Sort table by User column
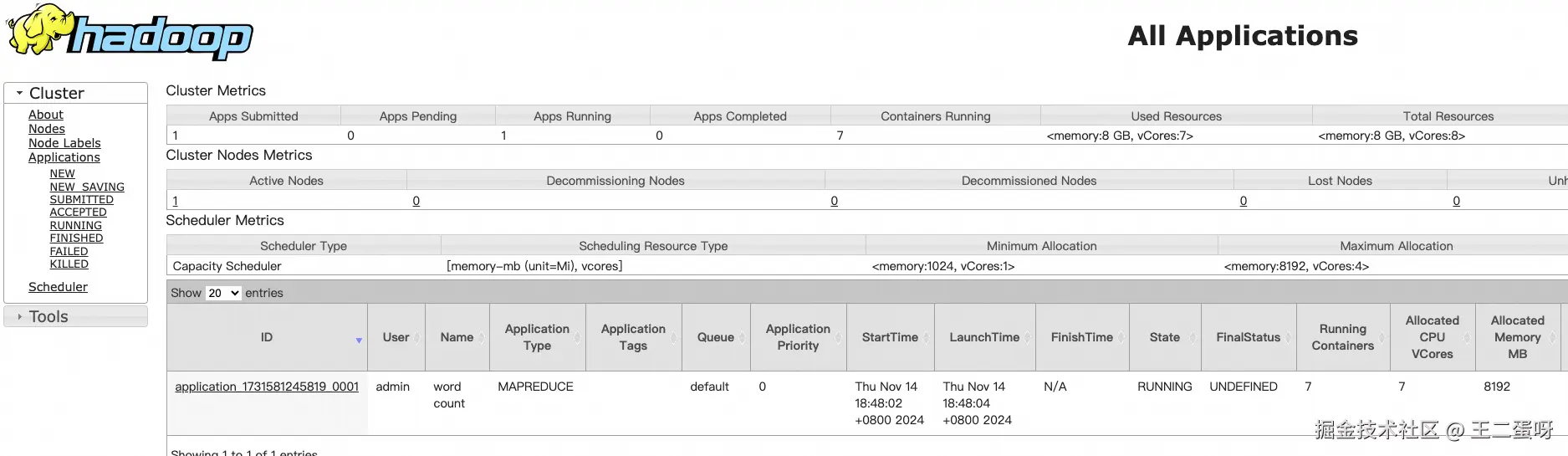 coord(396,337)
